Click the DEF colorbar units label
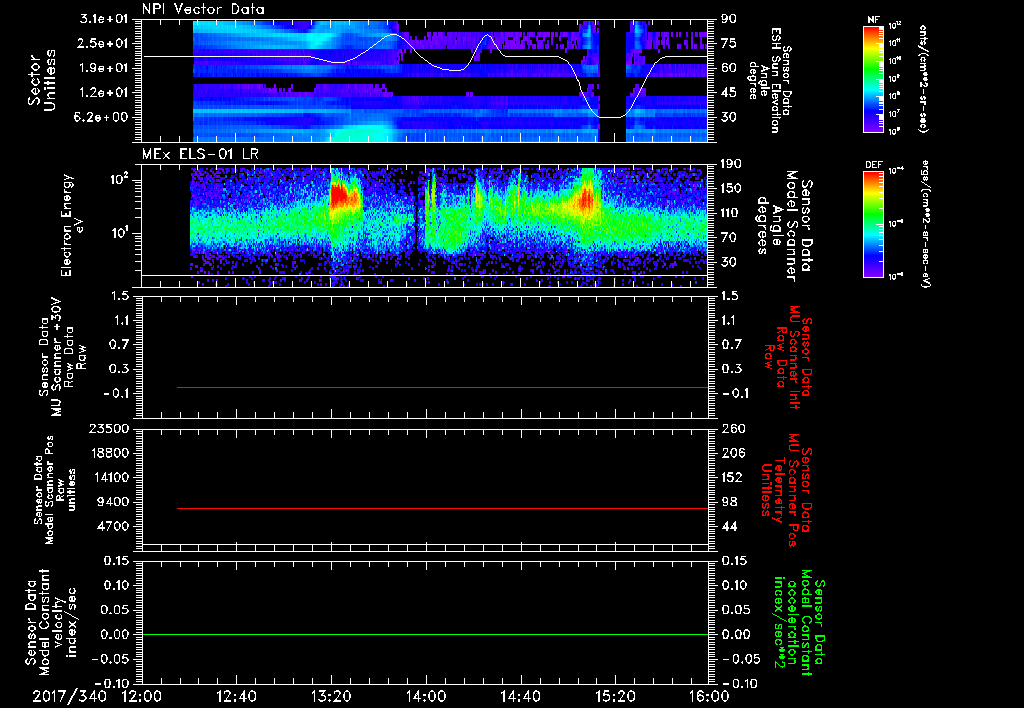Image resolution: width=1024 pixels, height=708 pixels. (925, 224)
